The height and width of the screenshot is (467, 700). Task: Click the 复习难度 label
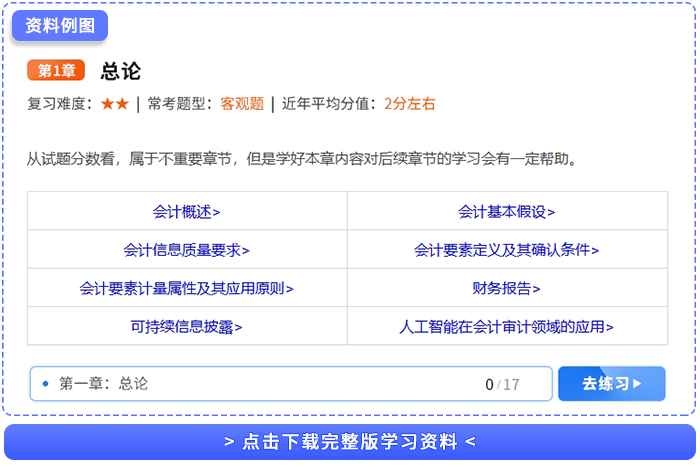click(59, 104)
